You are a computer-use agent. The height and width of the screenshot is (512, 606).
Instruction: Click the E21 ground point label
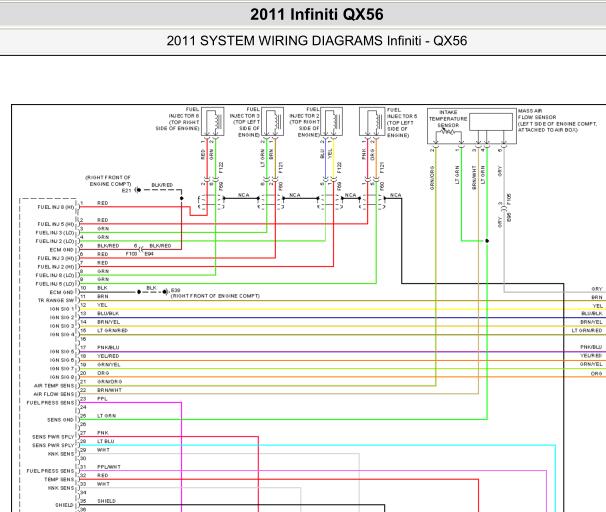click(x=127, y=191)
